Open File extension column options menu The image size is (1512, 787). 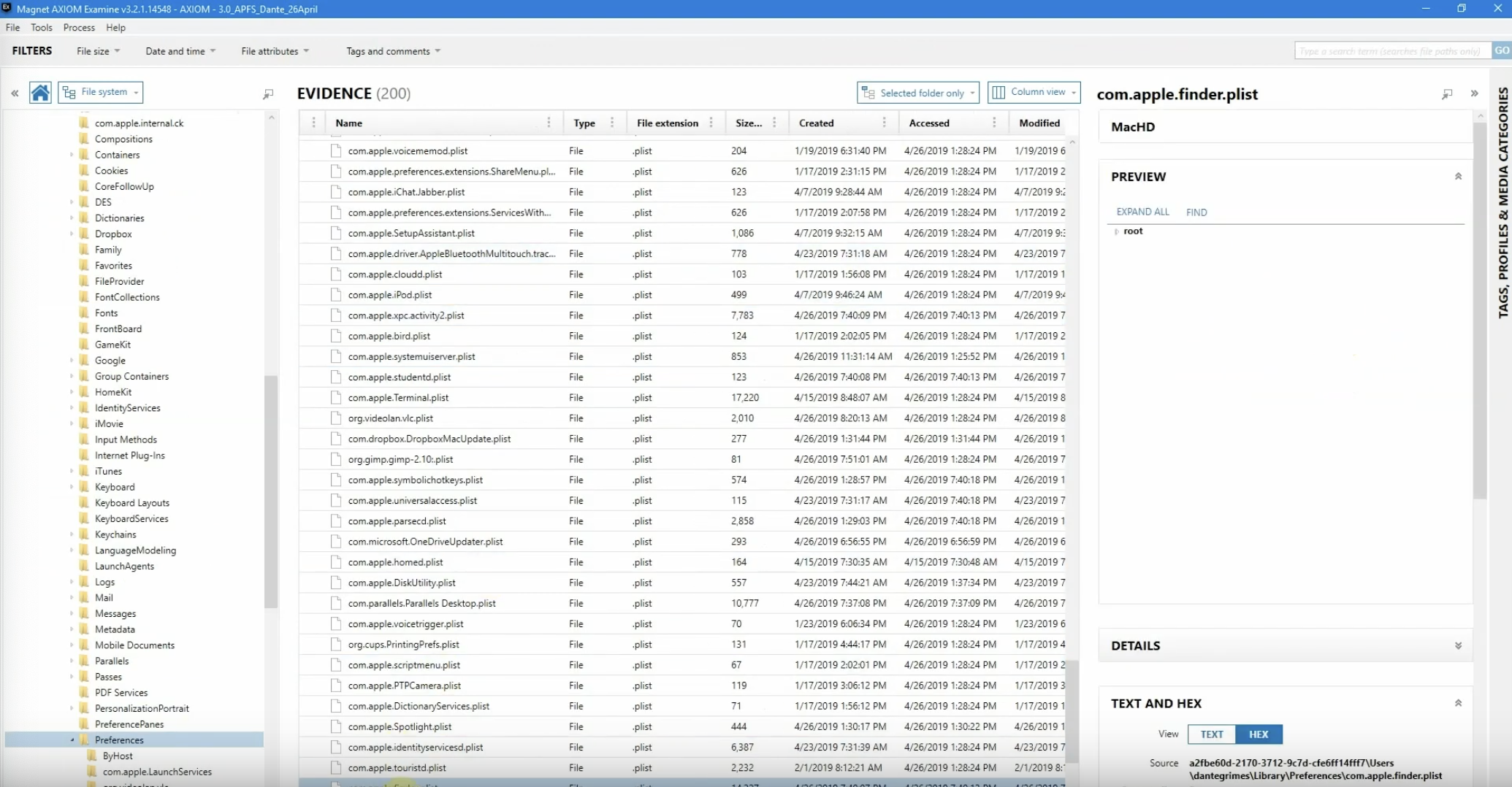coord(711,123)
